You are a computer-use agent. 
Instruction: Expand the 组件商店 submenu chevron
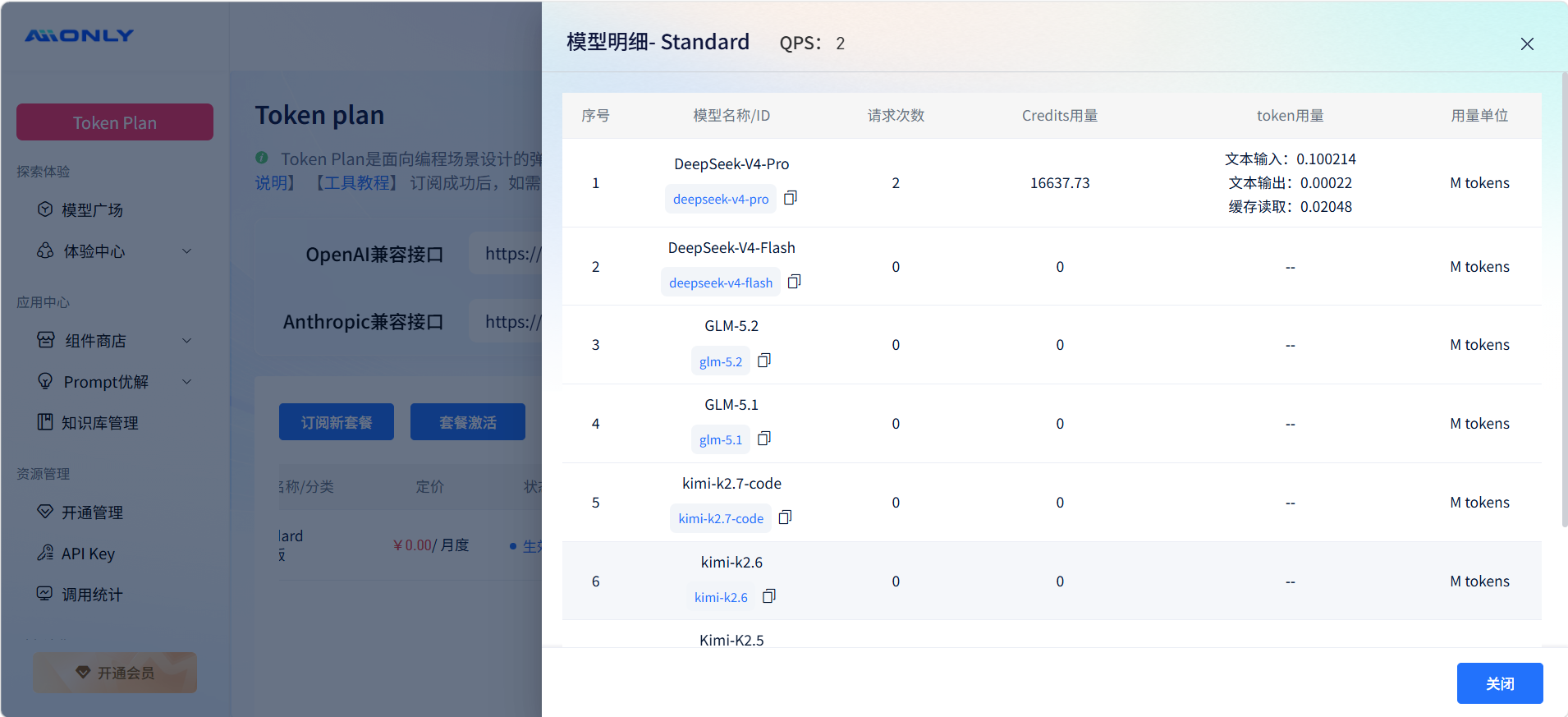tap(187, 341)
